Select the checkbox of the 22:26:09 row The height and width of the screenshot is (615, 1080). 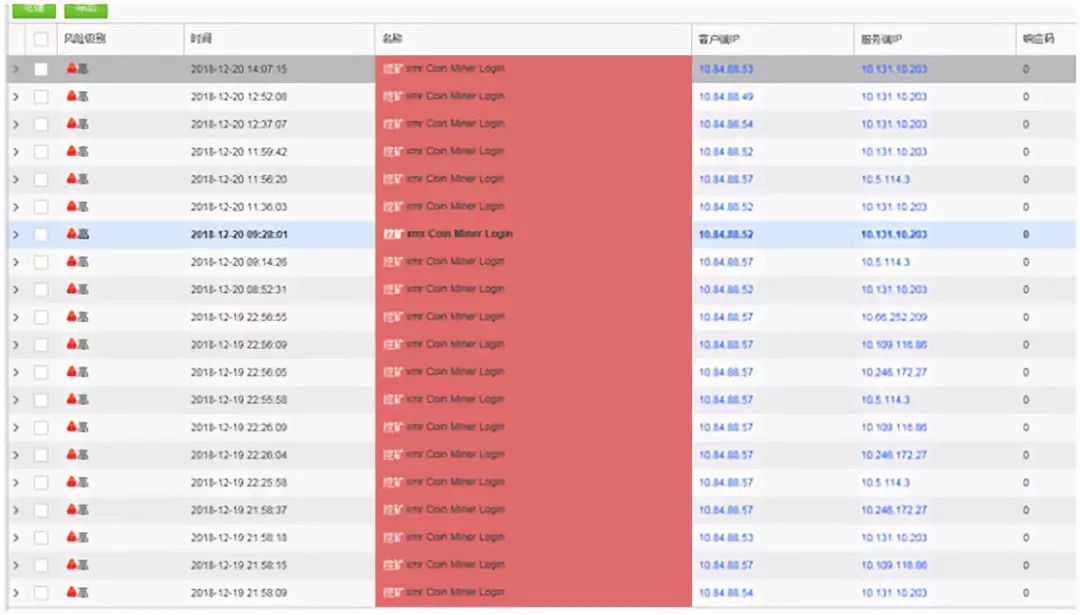click(x=41, y=427)
